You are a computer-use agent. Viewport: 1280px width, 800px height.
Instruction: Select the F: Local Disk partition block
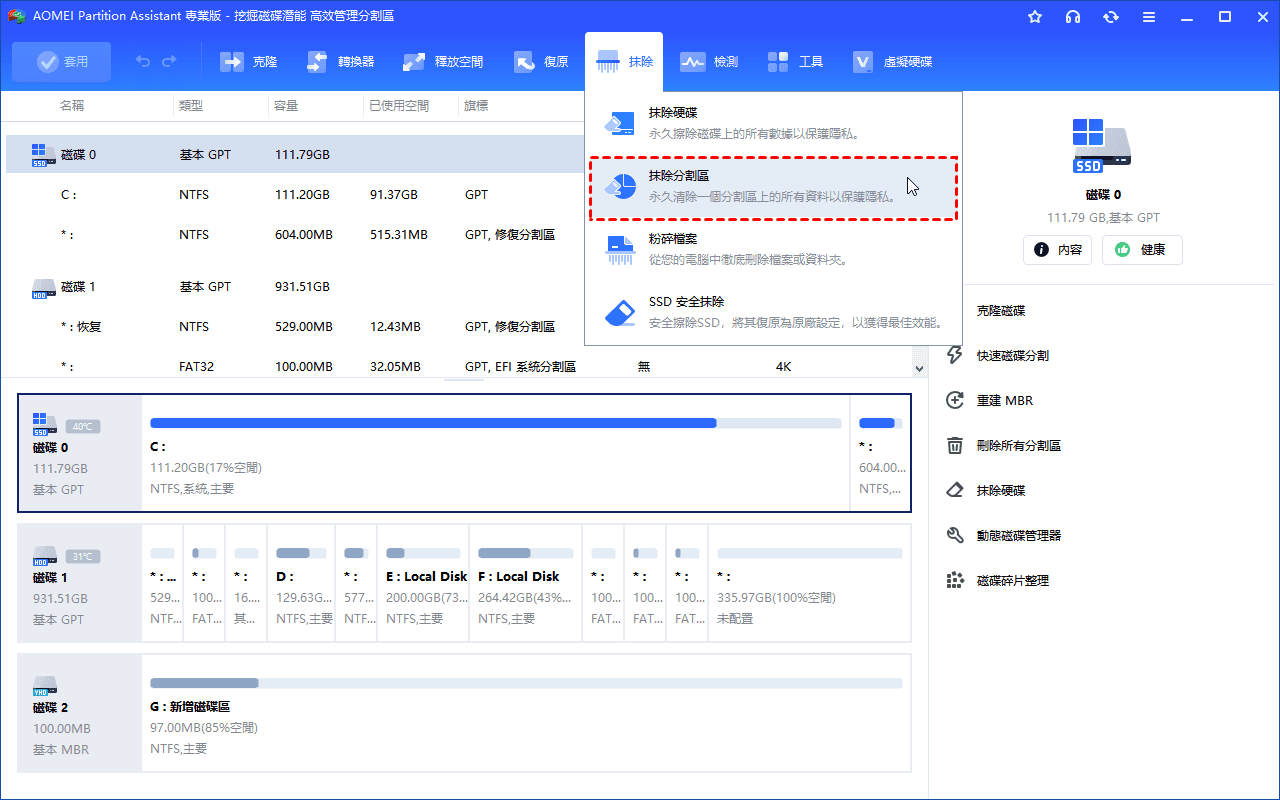[524, 583]
